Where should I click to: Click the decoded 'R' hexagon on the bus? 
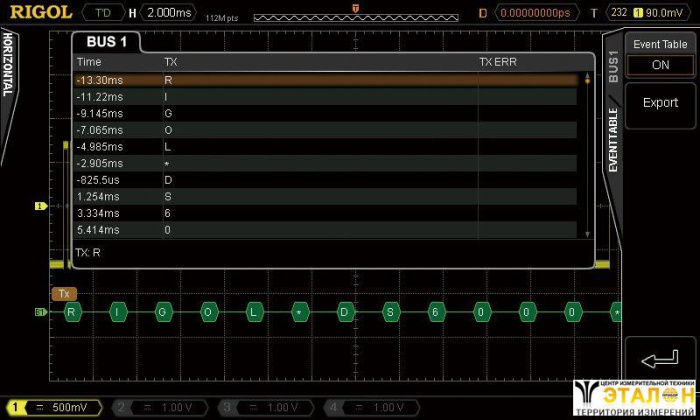(71, 312)
